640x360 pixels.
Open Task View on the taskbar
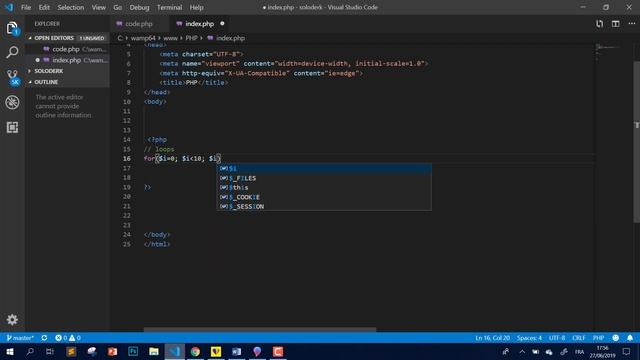tap(50, 351)
